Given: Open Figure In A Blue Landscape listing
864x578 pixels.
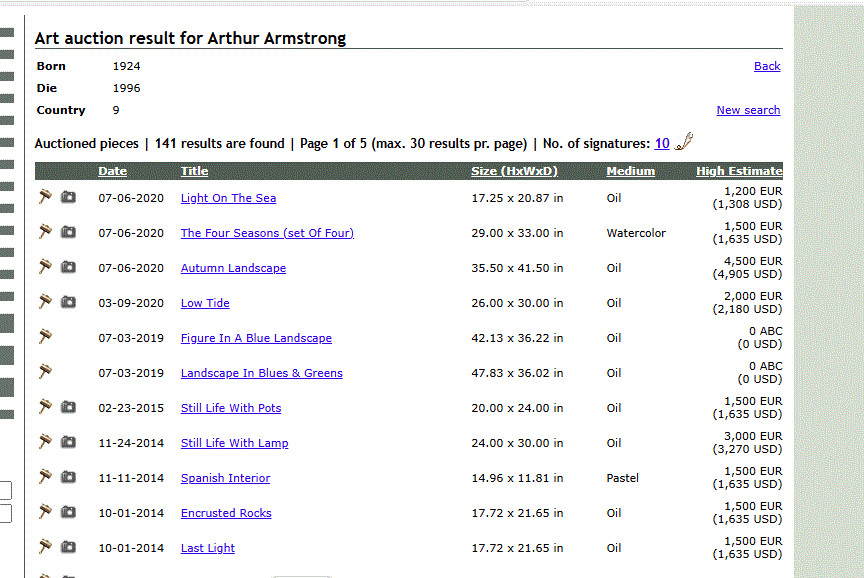Looking at the screenshot, I should pyautogui.click(x=256, y=338).
